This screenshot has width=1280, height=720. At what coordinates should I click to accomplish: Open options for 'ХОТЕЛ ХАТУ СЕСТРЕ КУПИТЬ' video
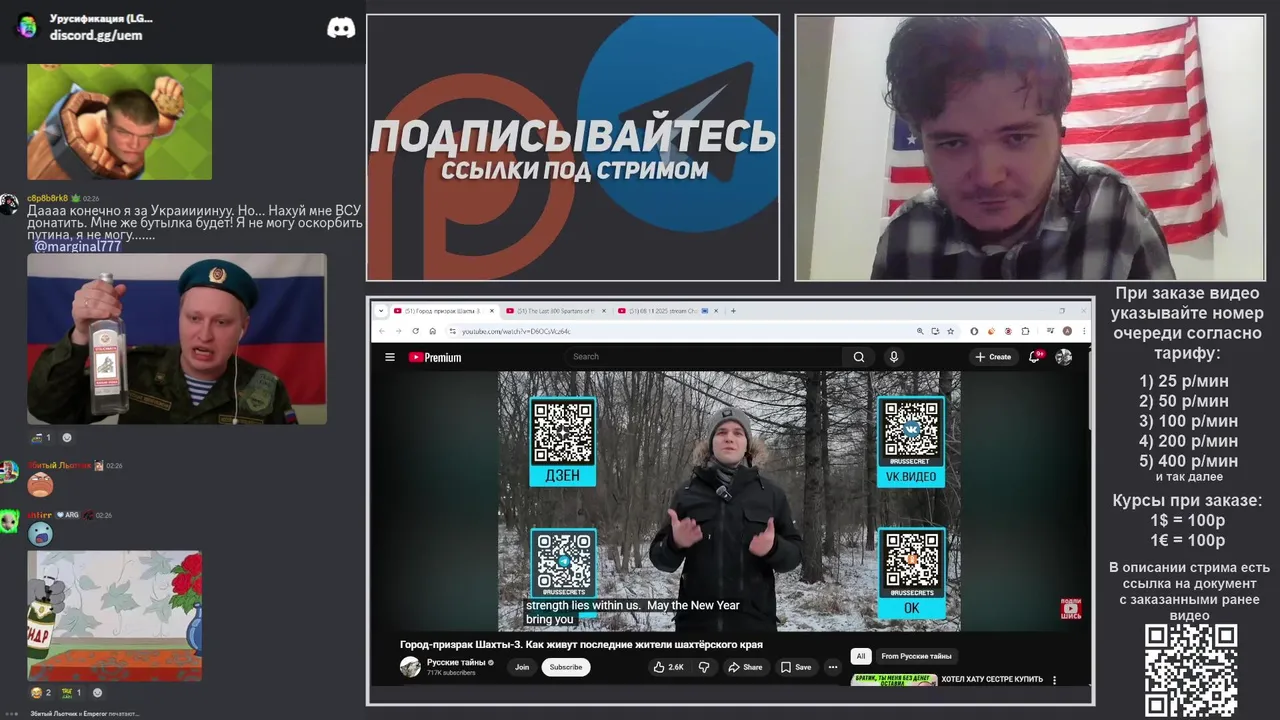click(1054, 680)
